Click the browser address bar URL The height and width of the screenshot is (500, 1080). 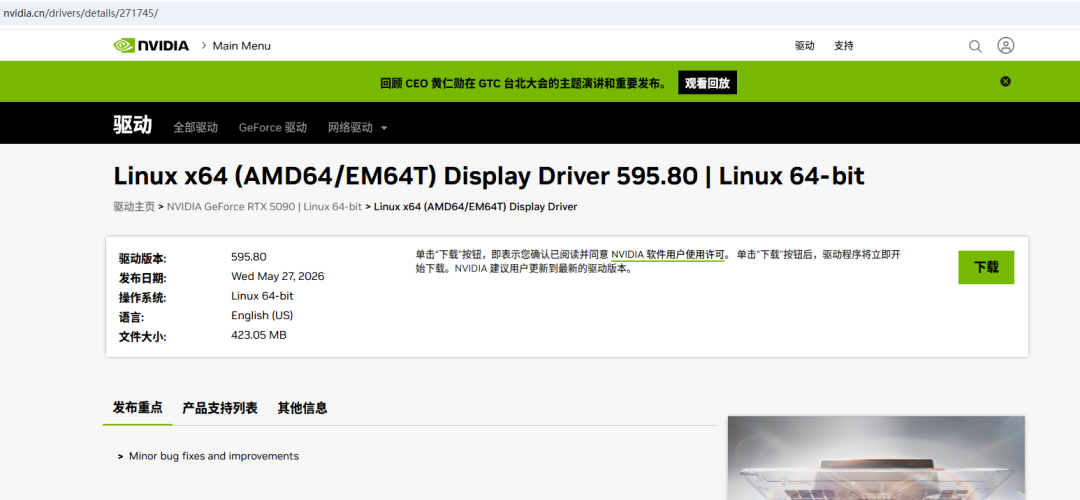click(81, 13)
